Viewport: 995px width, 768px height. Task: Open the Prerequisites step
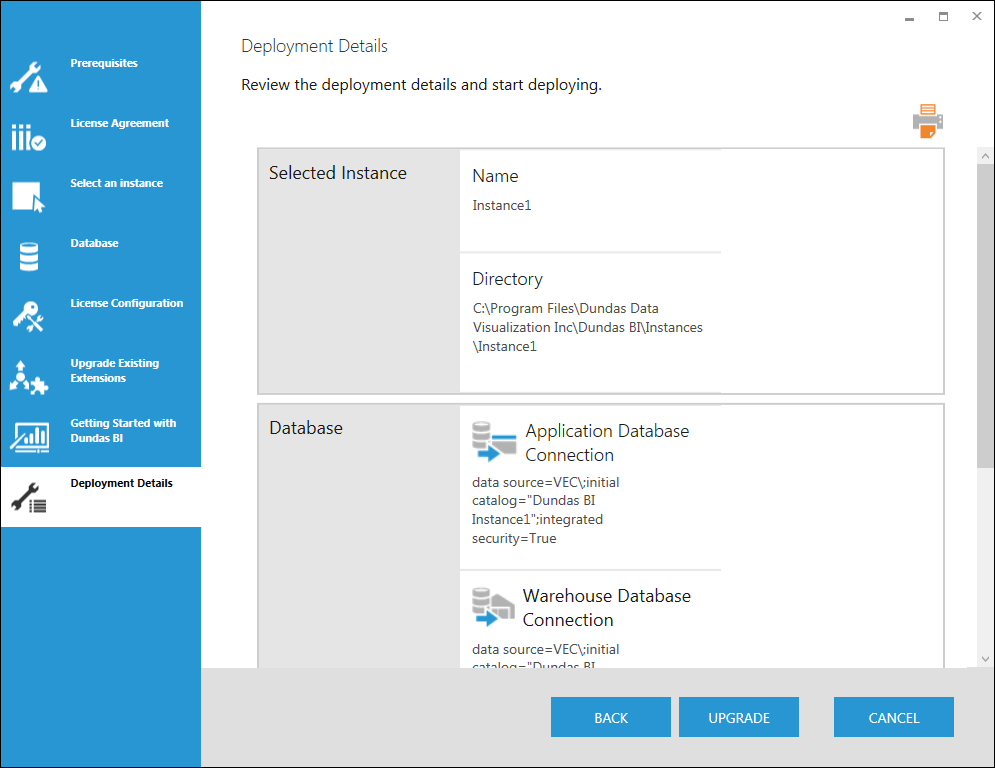click(x=104, y=63)
